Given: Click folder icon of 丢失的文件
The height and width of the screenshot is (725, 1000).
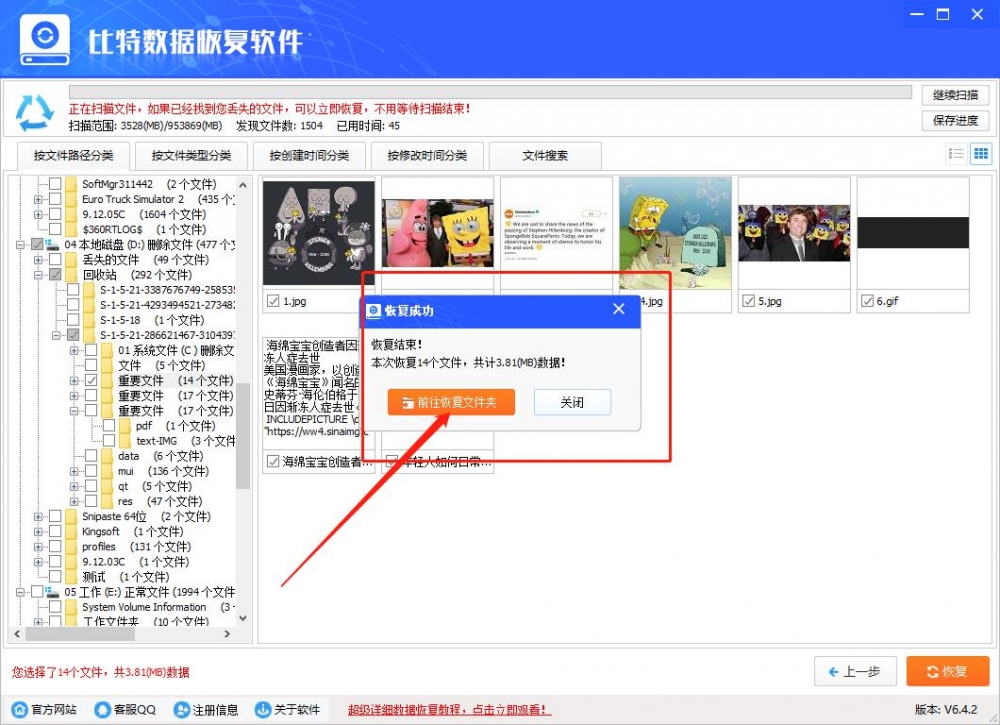Looking at the screenshot, I should tap(71, 260).
